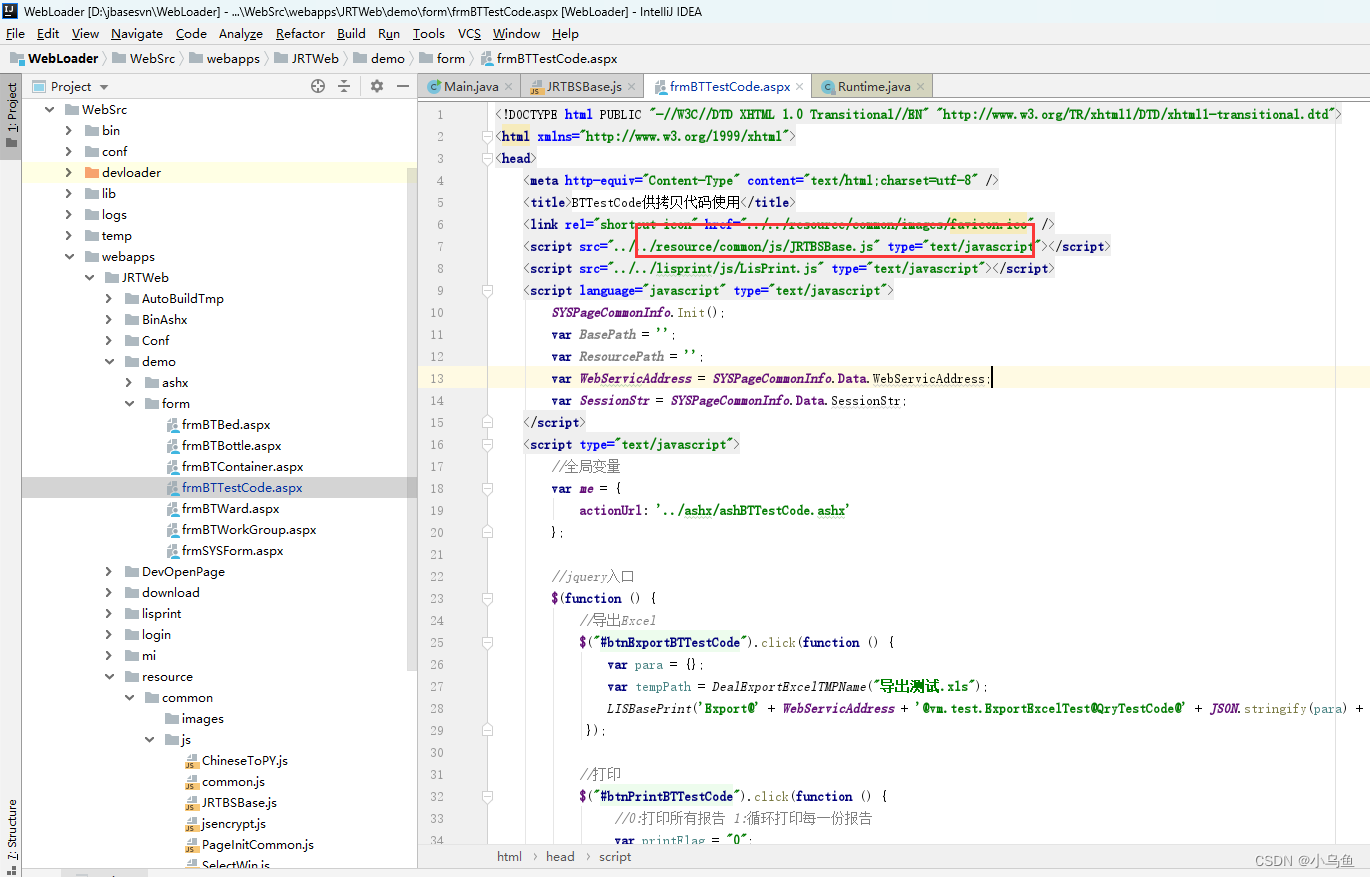Select frmBTContainer.aspx file
Image resolution: width=1370 pixels, height=877 pixels.
coord(242,466)
